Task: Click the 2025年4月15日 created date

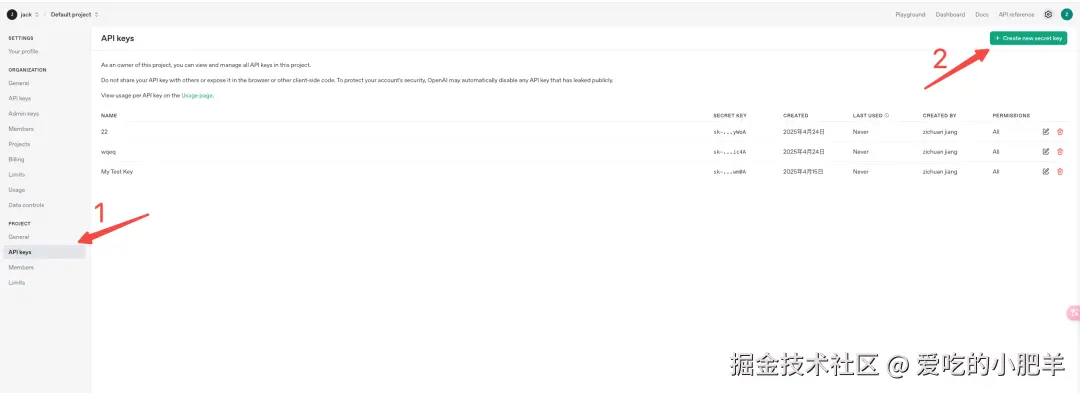Action: pos(804,171)
